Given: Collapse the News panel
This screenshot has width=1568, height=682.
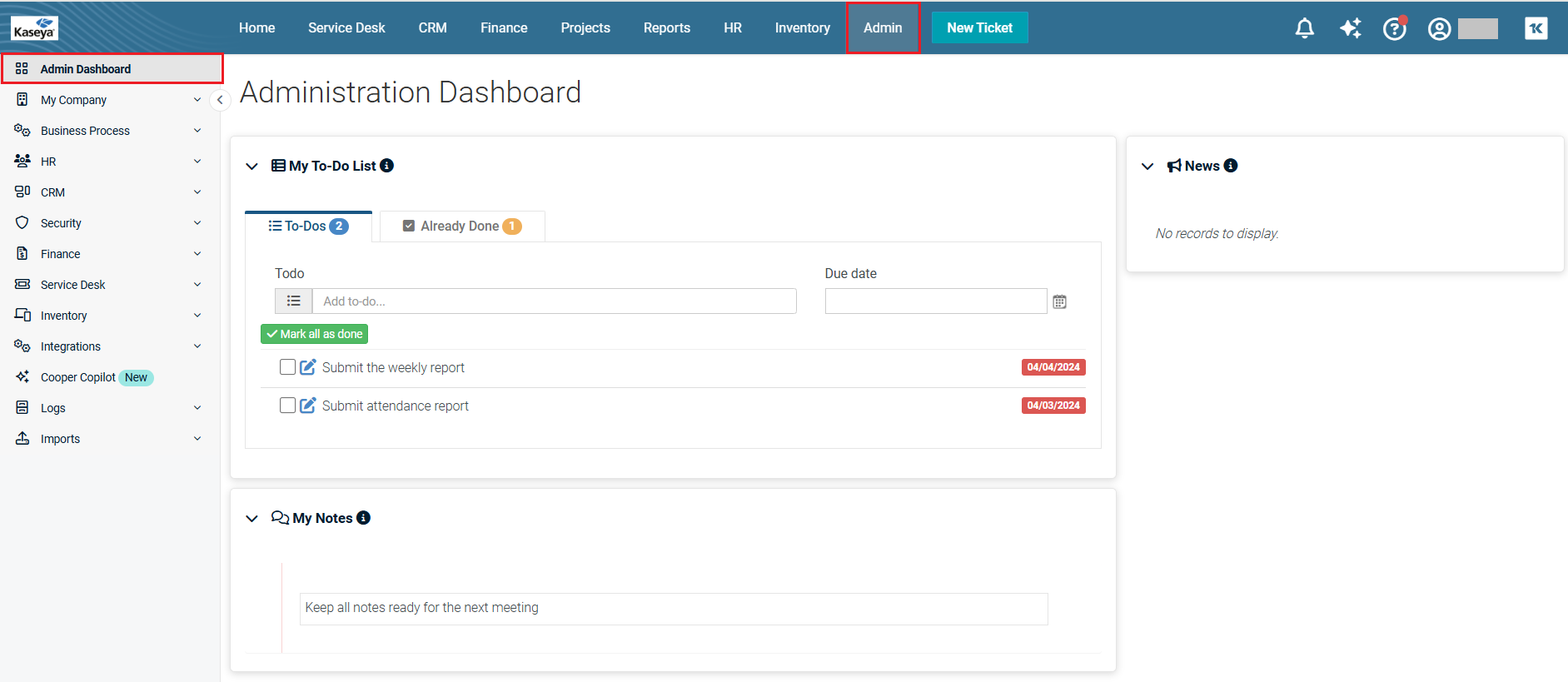Looking at the screenshot, I should tap(1147, 167).
